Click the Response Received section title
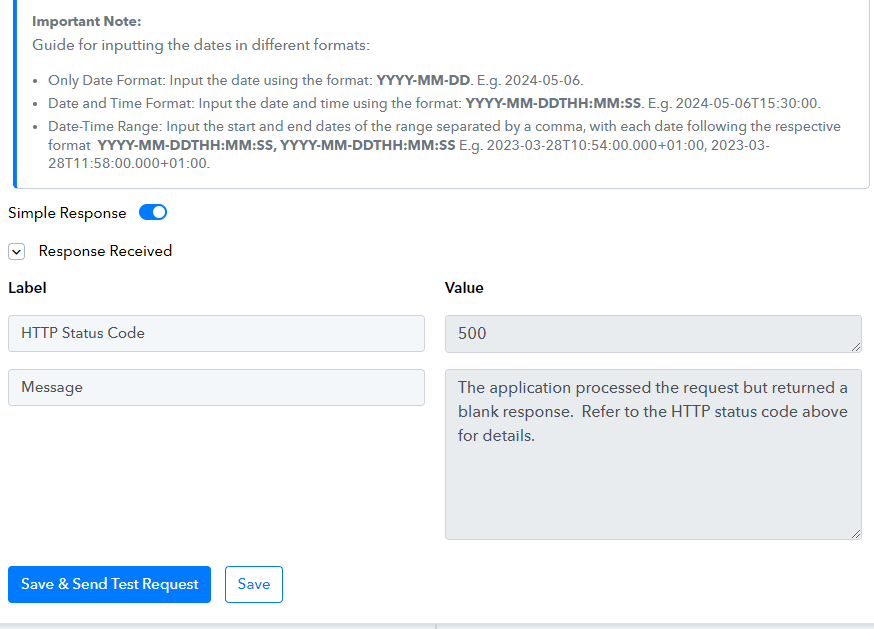Screen dimensions: 874x629 coord(105,251)
